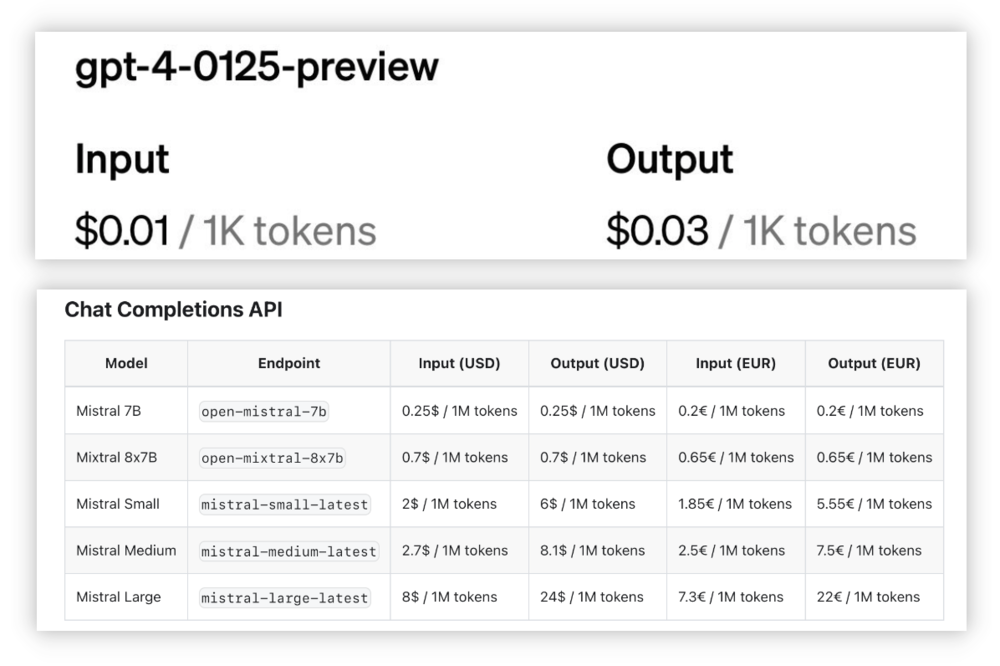This screenshot has height=666, width=1000.
Task: Click the mistral-large-latest endpoint code
Action: [x=284, y=598]
